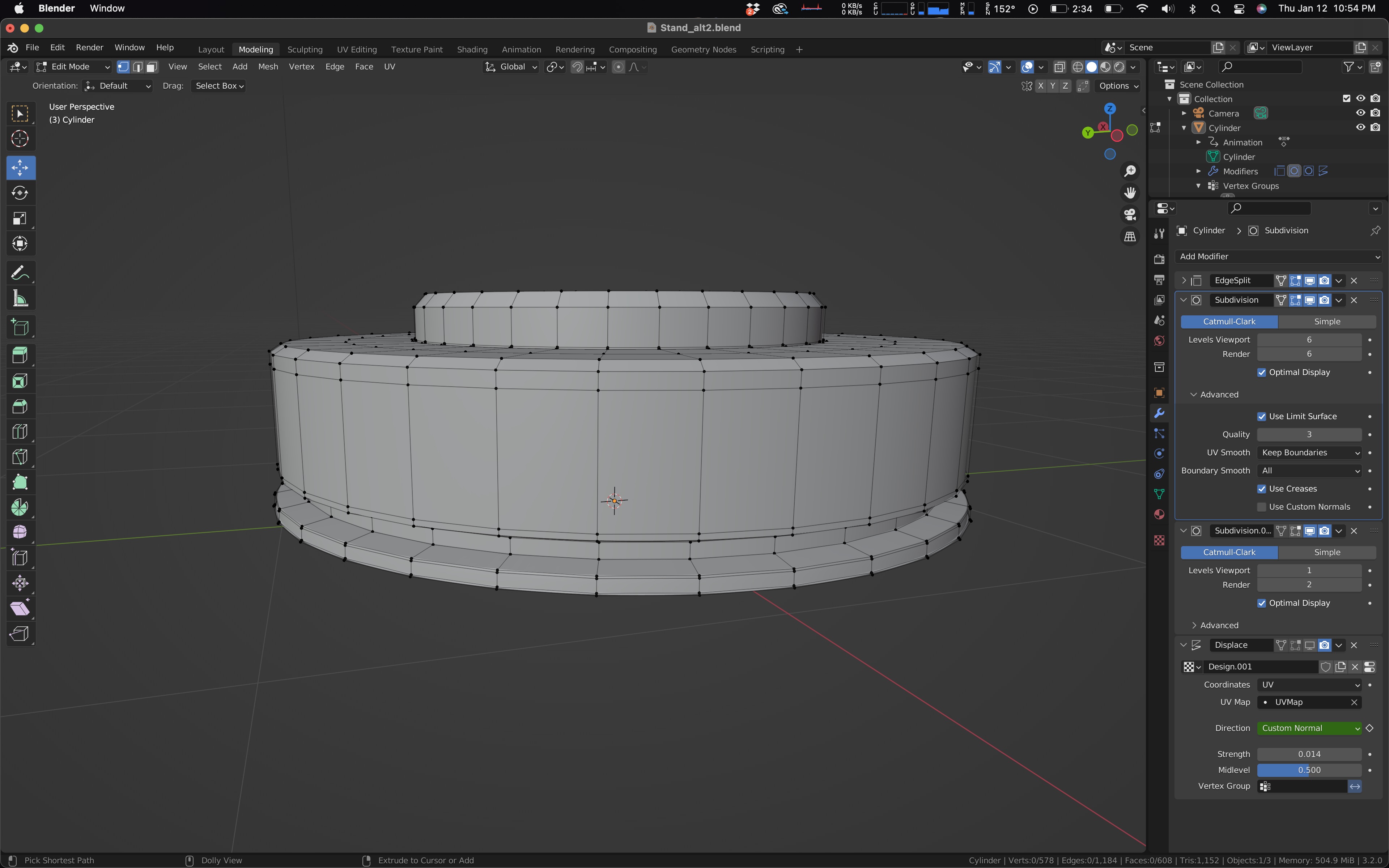Open the Select Box drag dropdown

tap(219, 86)
